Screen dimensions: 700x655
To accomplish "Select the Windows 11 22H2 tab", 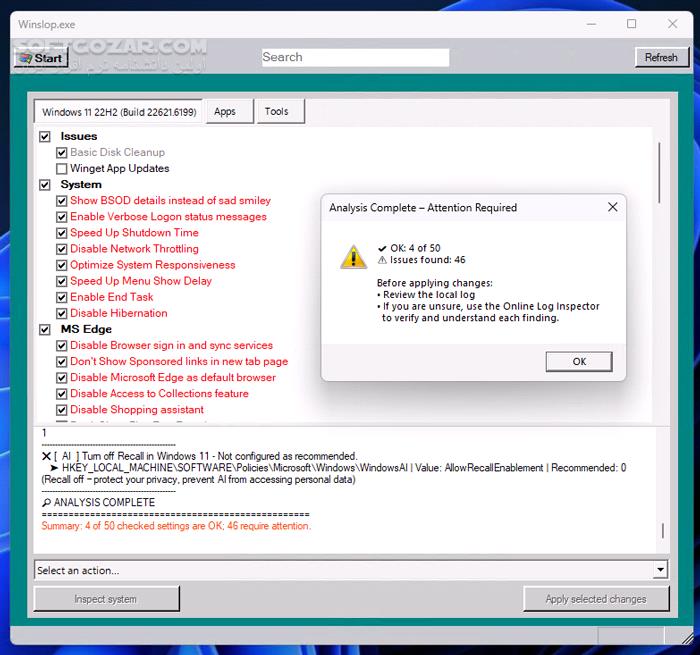I will point(119,112).
